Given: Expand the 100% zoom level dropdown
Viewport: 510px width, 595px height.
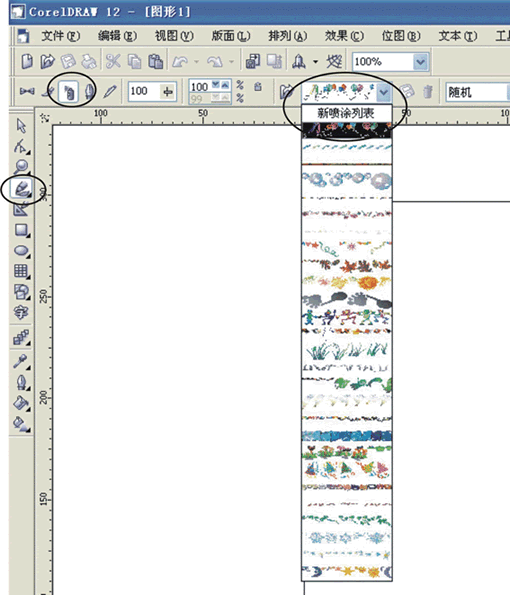Looking at the screenshot, I should 420,62.
